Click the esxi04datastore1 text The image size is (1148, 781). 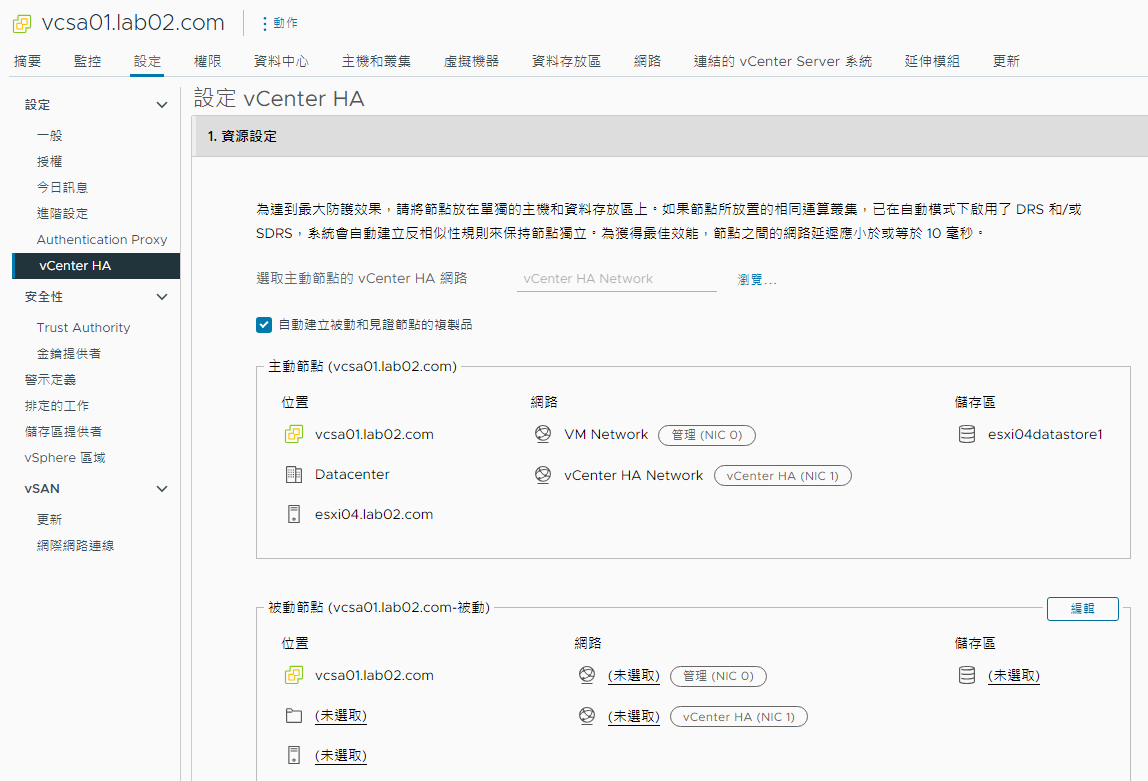point(1045,434)
